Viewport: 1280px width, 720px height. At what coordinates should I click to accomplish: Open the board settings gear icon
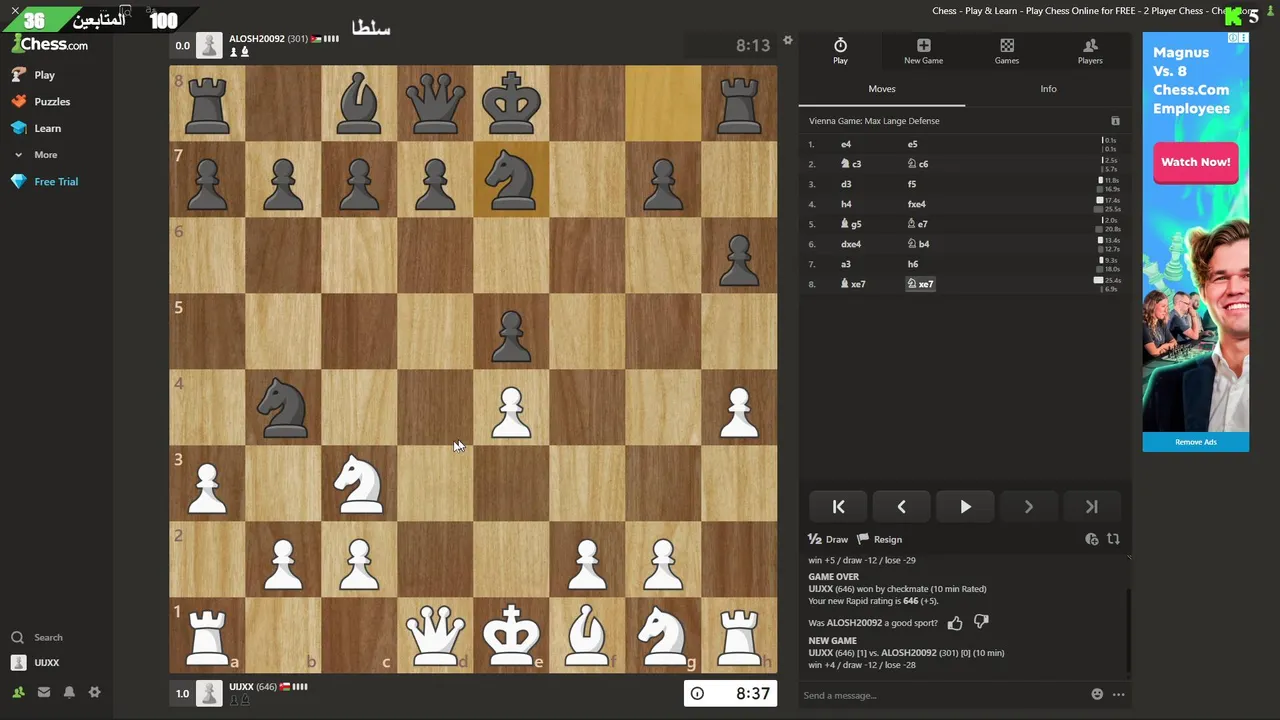tap(788, 41)
